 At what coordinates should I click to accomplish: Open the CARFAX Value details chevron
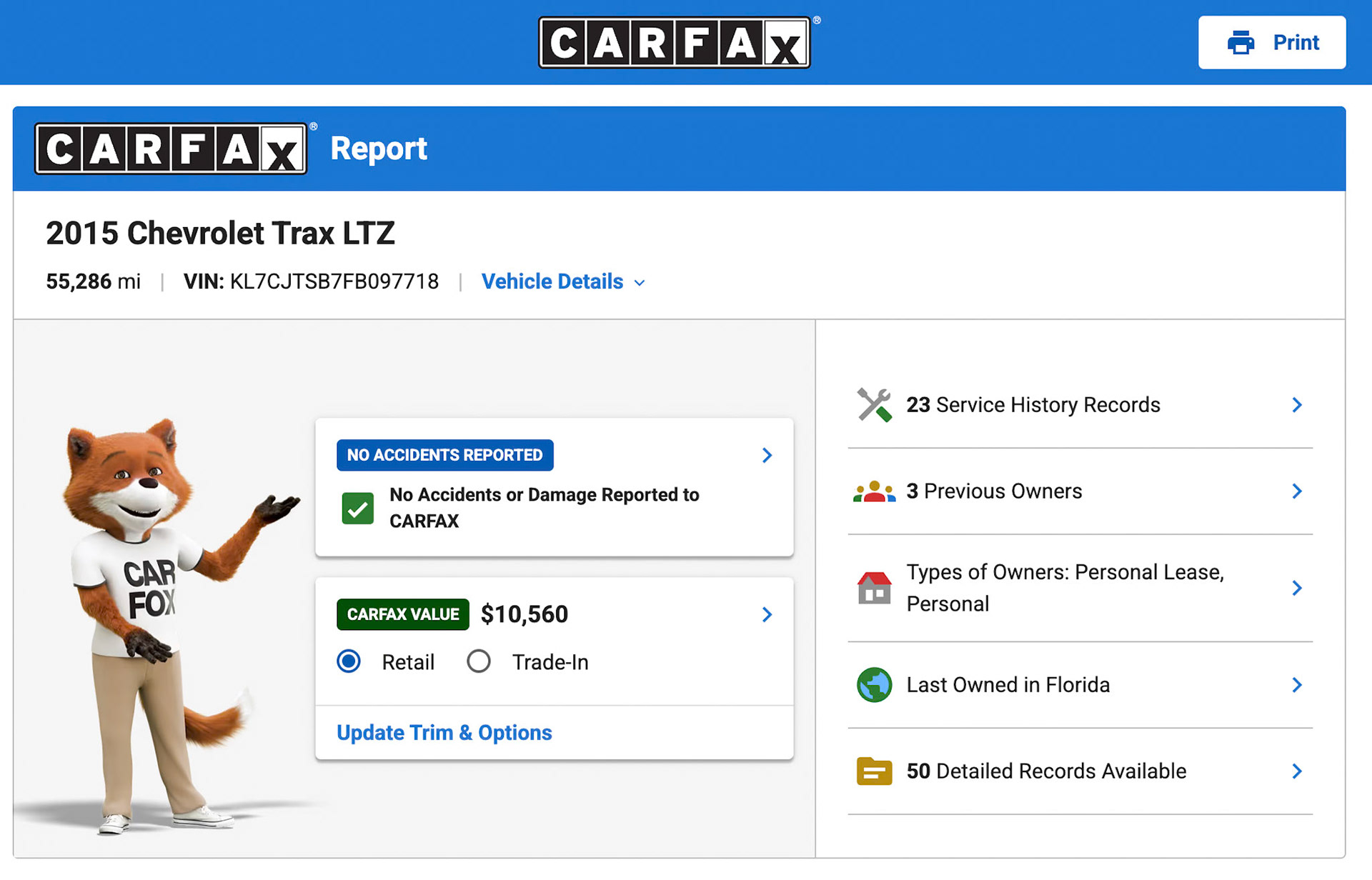pos(767,614)
